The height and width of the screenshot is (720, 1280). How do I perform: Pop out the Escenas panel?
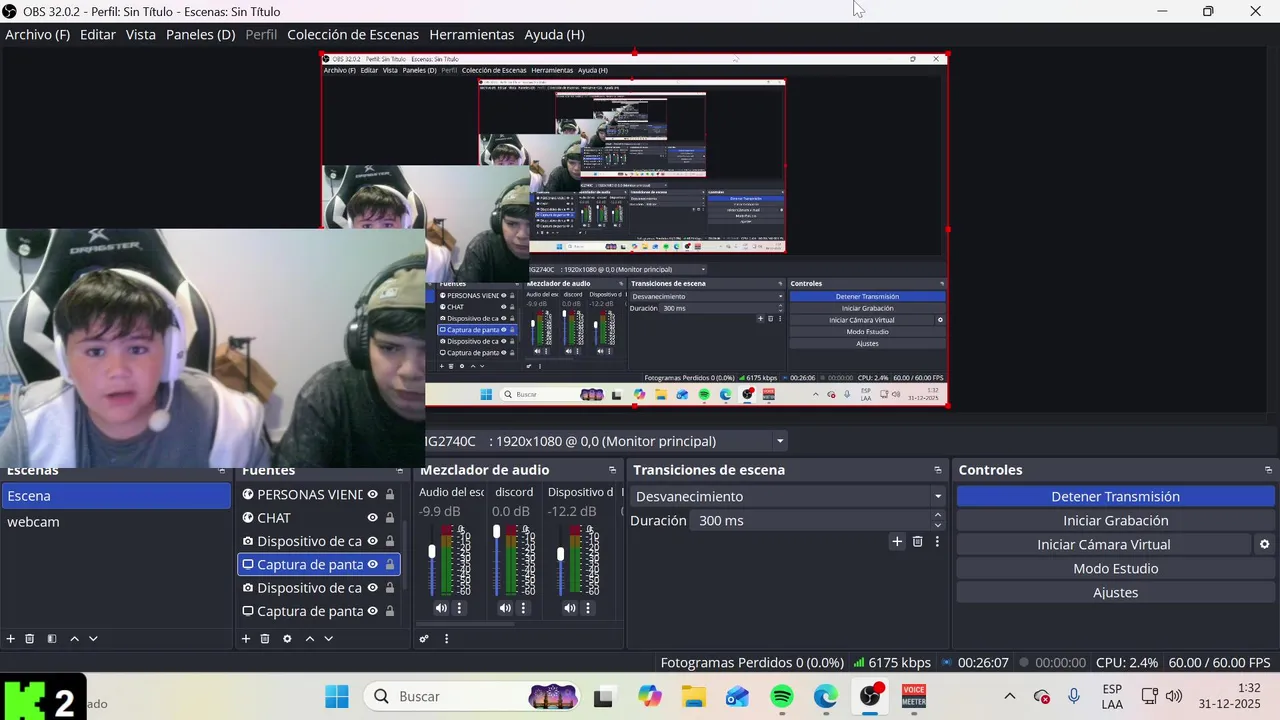tap(222, 470)
